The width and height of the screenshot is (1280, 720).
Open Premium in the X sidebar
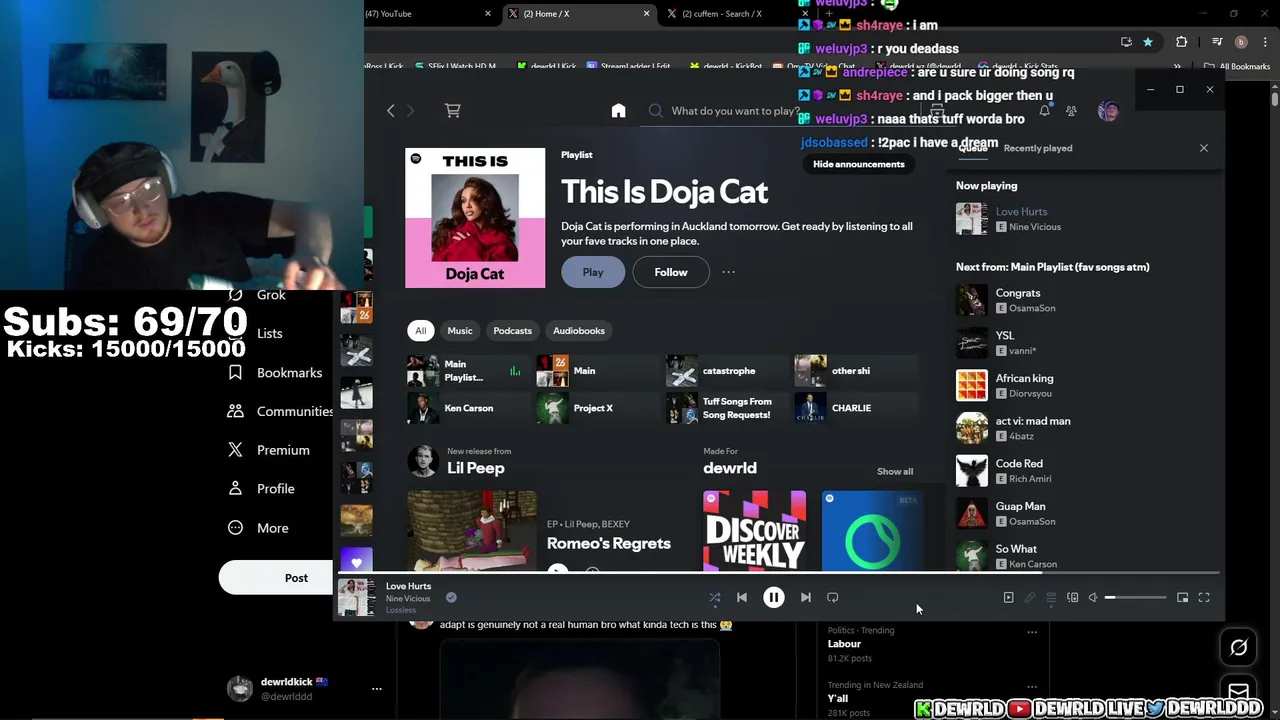pyautogui.click(x=269, y=450)
